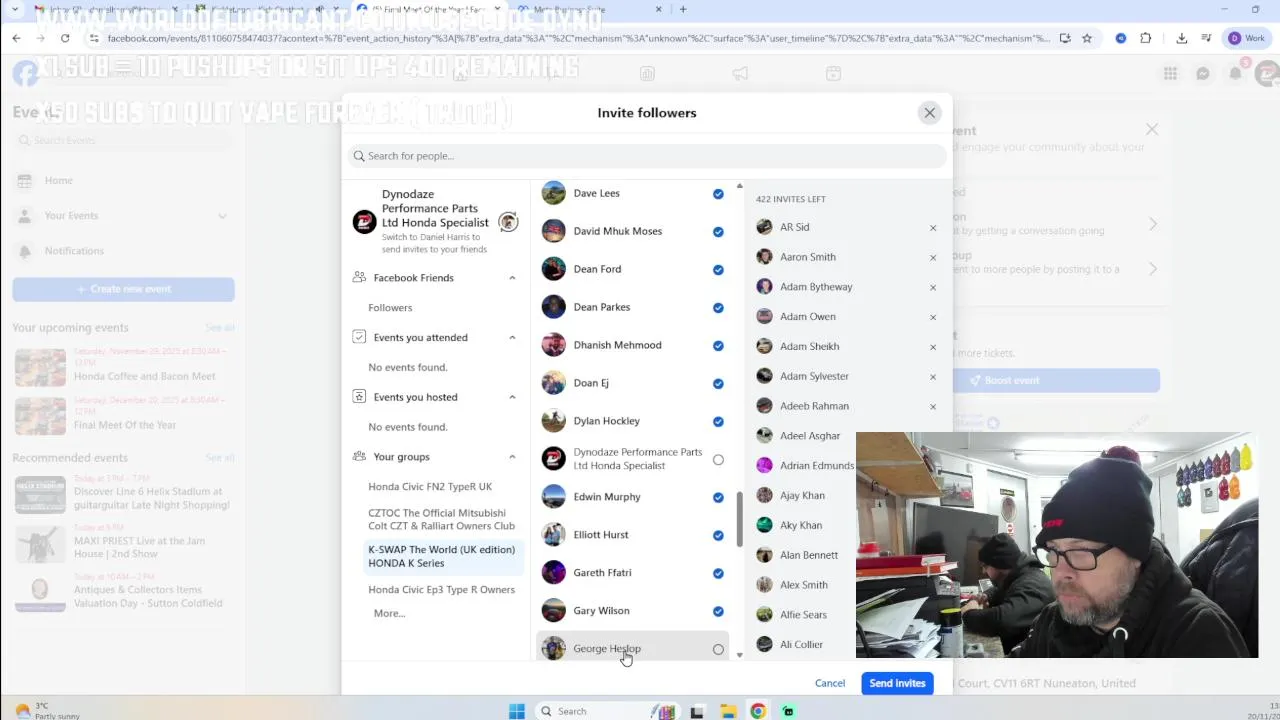Select K-SWAP The World group
1280x720 pixels.
click(x=441, y=556)
